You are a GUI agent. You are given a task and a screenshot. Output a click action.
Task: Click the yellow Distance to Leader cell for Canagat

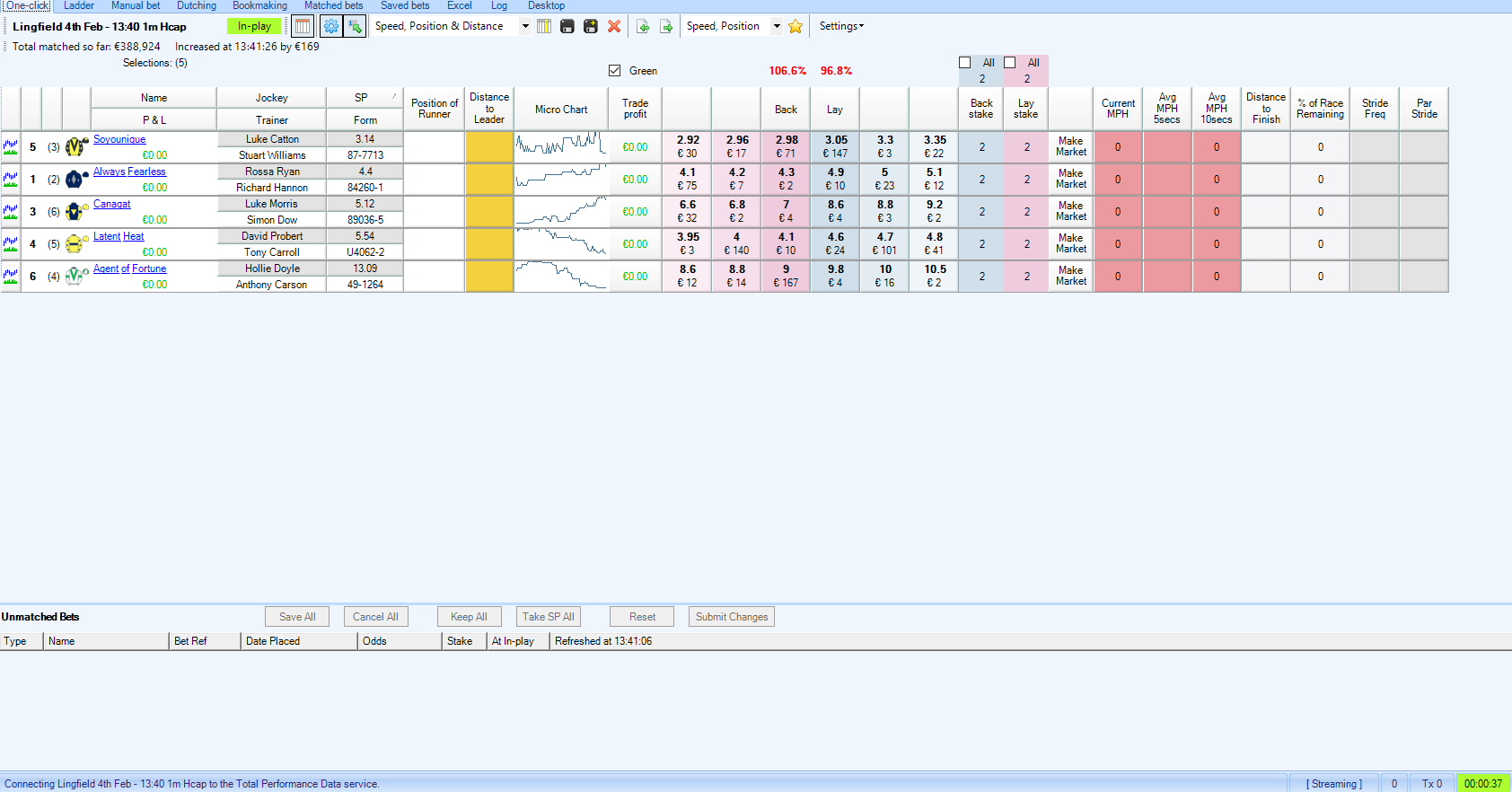pos(489,212)
